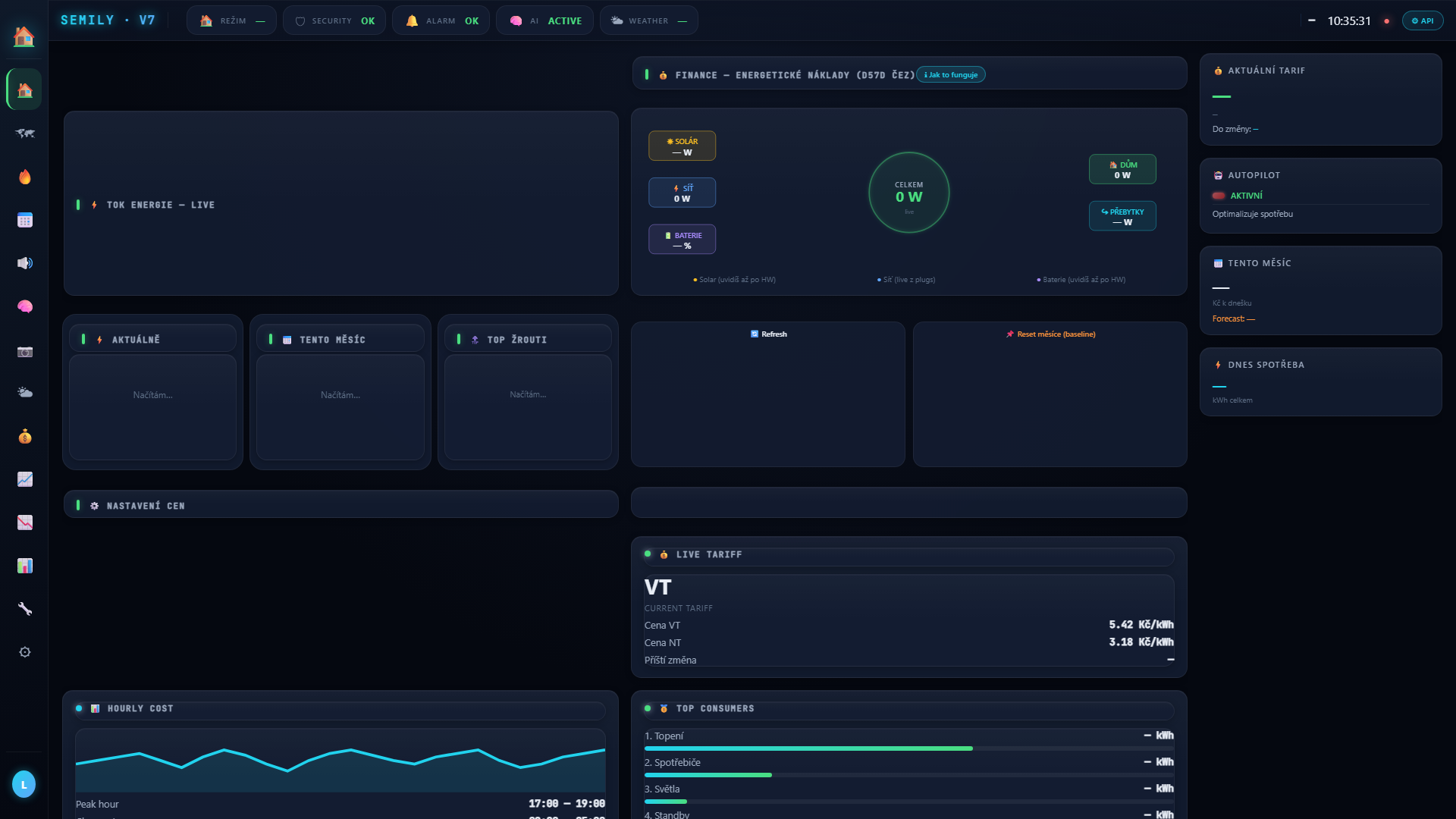Click the Top žrouti panel header

coord(528,339)
